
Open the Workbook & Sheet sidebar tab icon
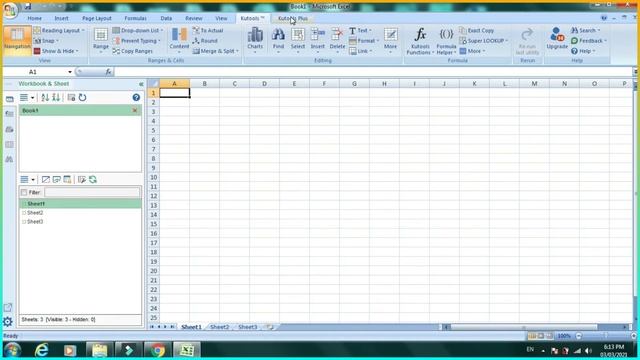[9, 99]
